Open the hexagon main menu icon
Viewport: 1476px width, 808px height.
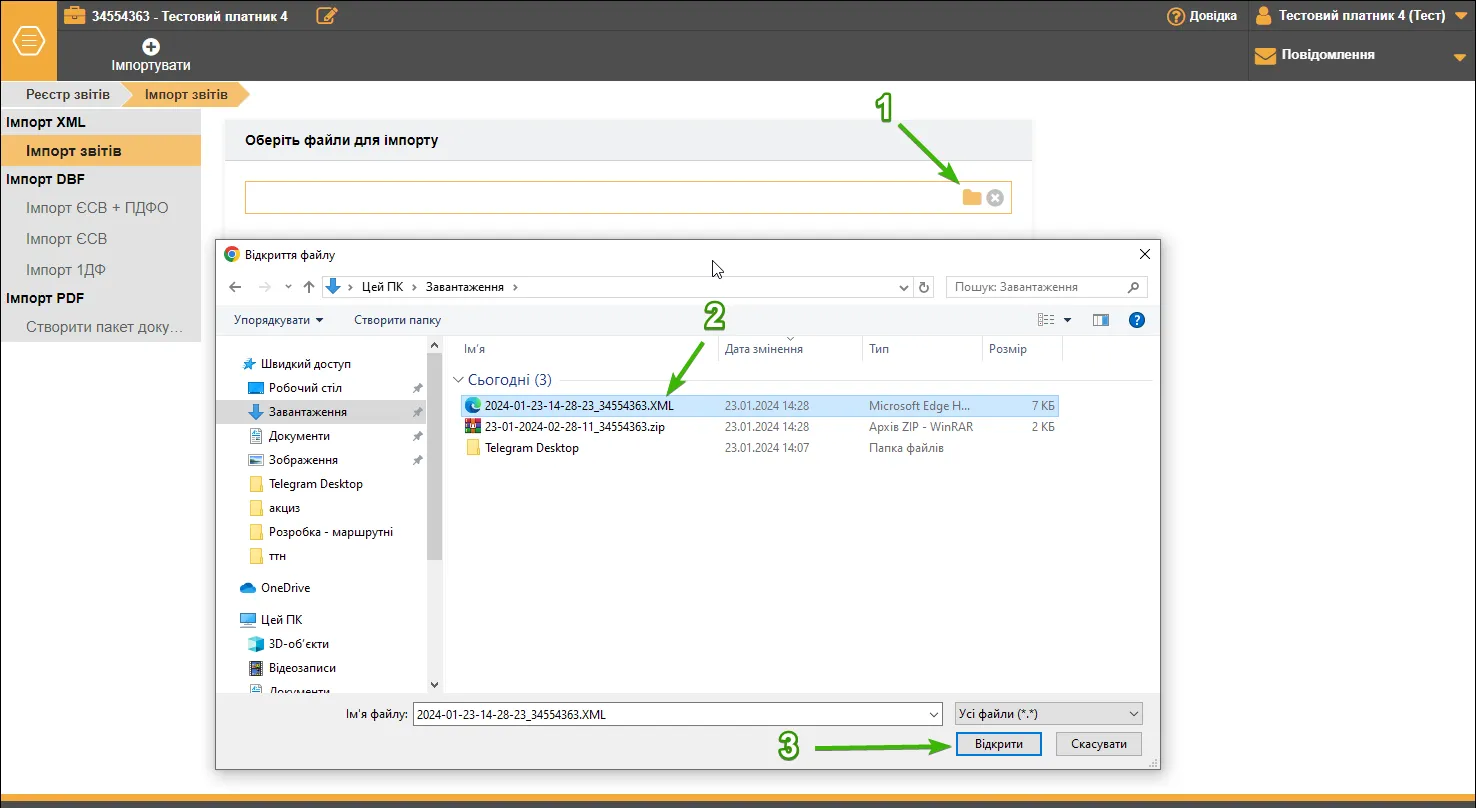click(29, 41)
